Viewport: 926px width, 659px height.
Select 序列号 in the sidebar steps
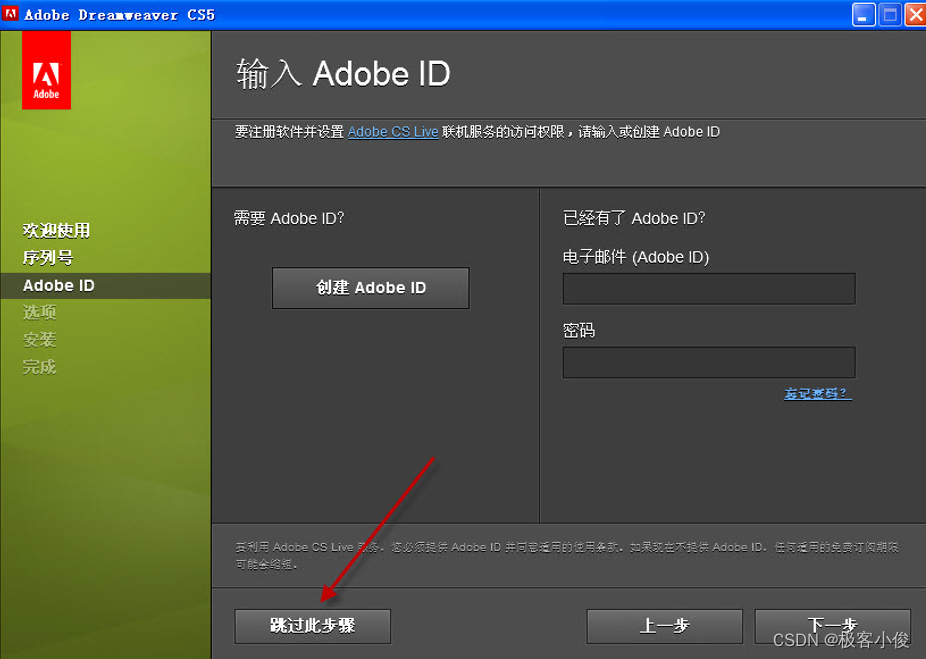(48, 257)
